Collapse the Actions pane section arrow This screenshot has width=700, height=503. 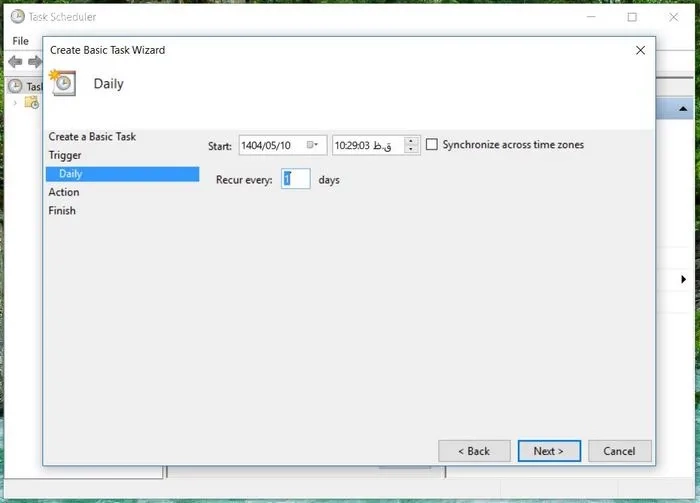[x=683, y=108]
